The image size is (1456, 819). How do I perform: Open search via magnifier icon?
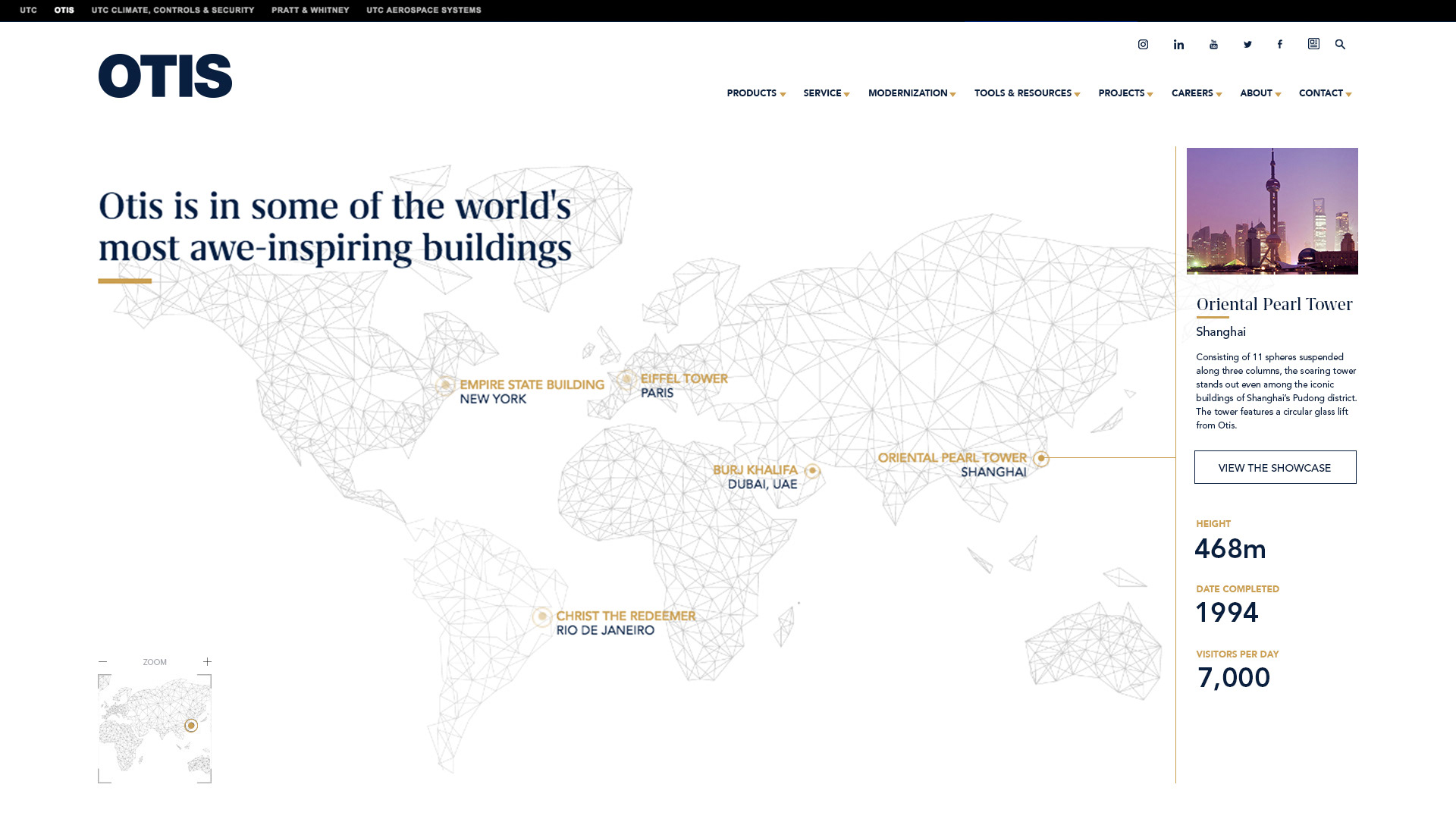point(1340,45)
